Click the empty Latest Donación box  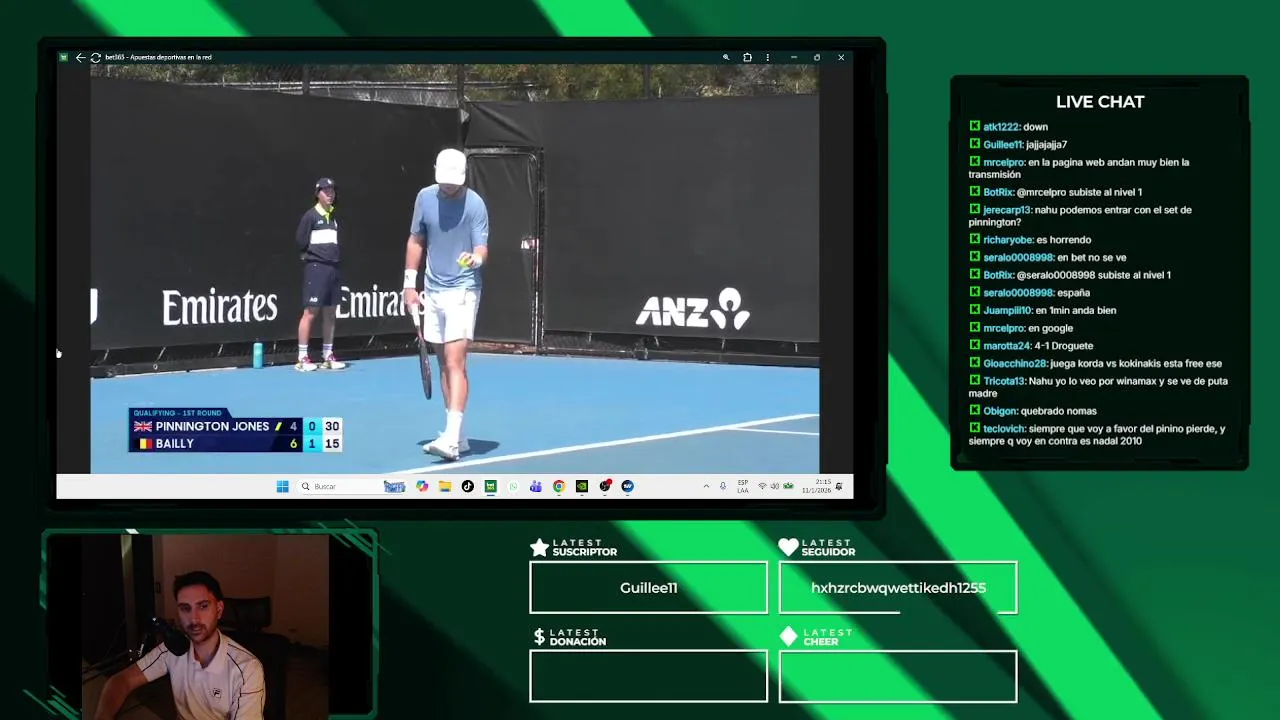point(648,676)
